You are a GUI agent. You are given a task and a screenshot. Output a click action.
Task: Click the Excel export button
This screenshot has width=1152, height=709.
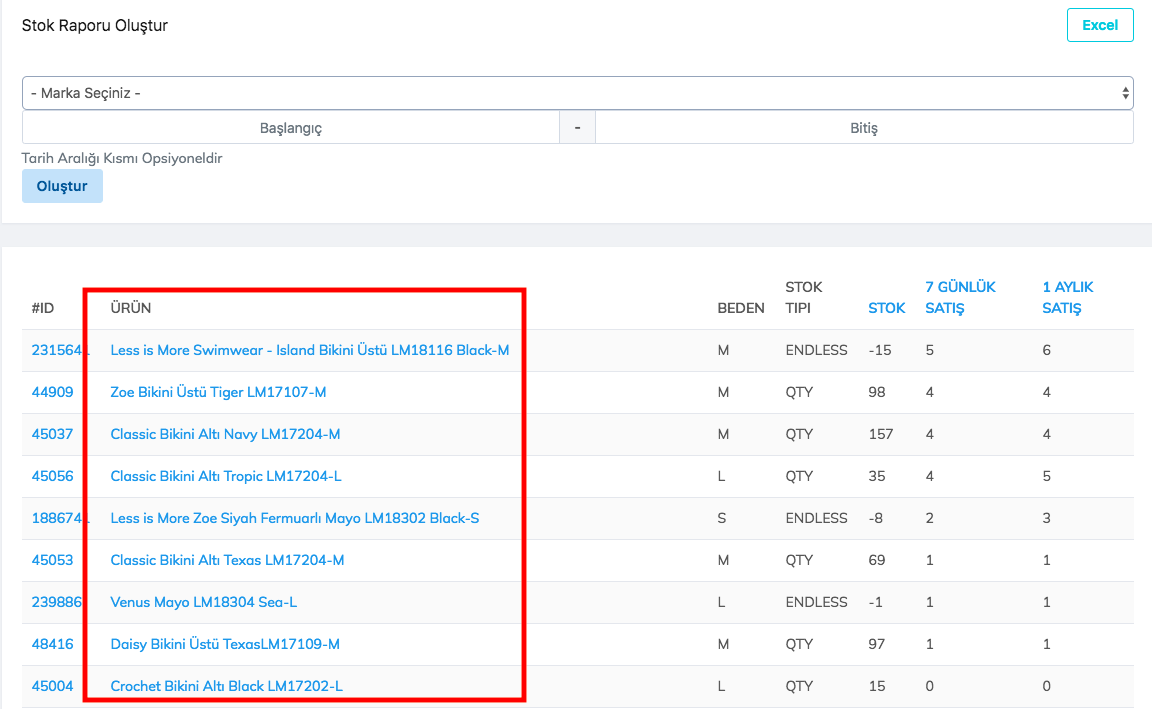point(1099,25)
